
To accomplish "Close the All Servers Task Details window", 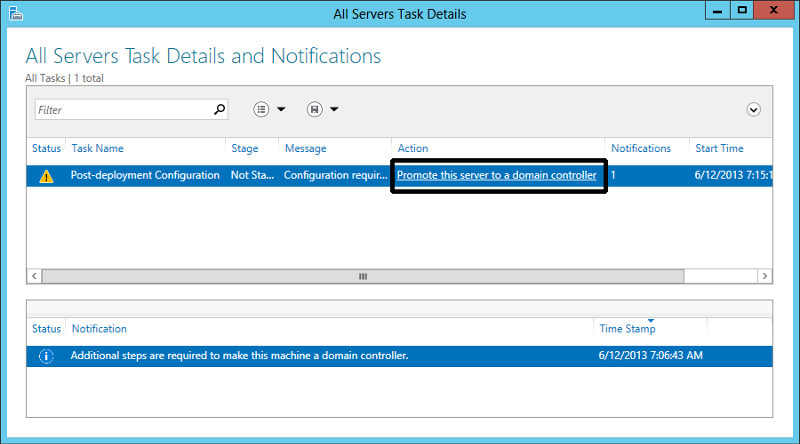I will [x=773, y=10].
